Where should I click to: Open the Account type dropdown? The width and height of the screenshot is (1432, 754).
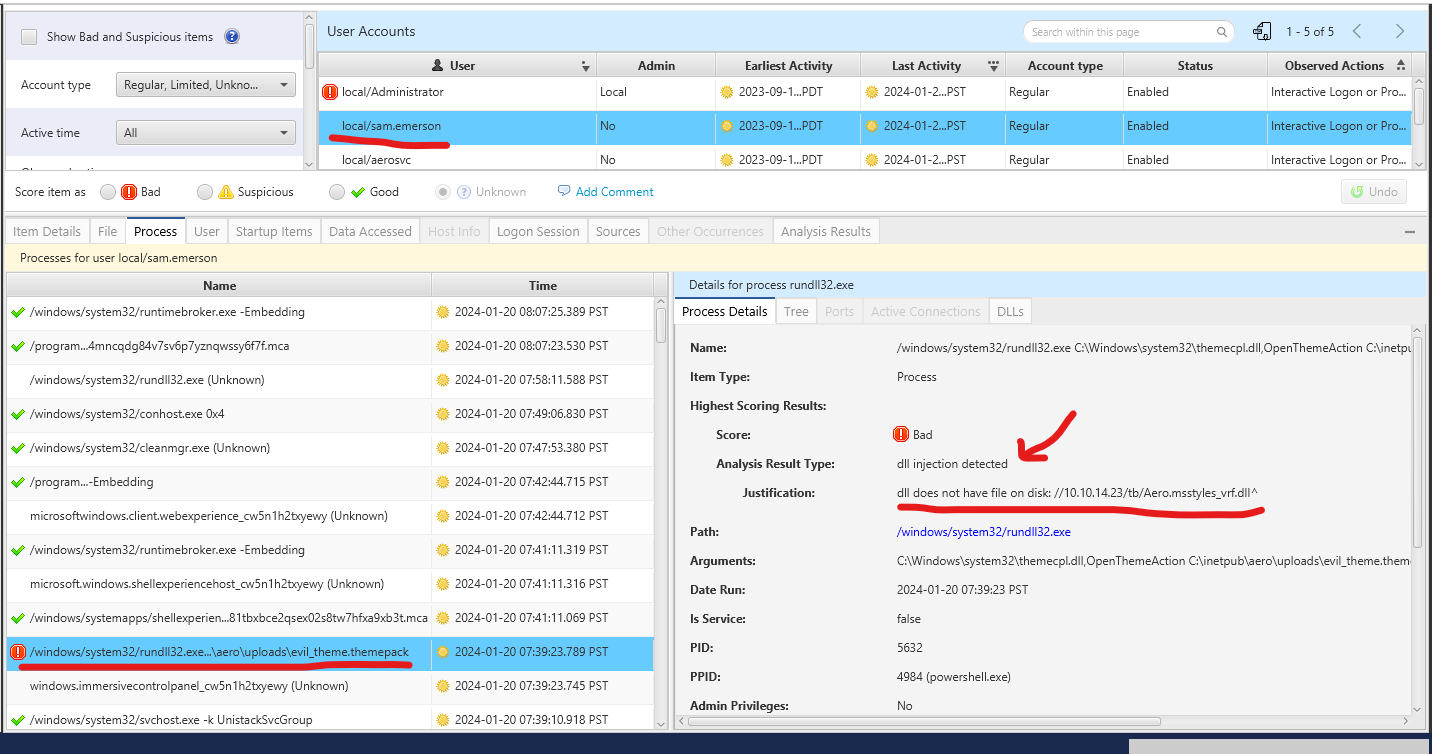tap(206, 85)
